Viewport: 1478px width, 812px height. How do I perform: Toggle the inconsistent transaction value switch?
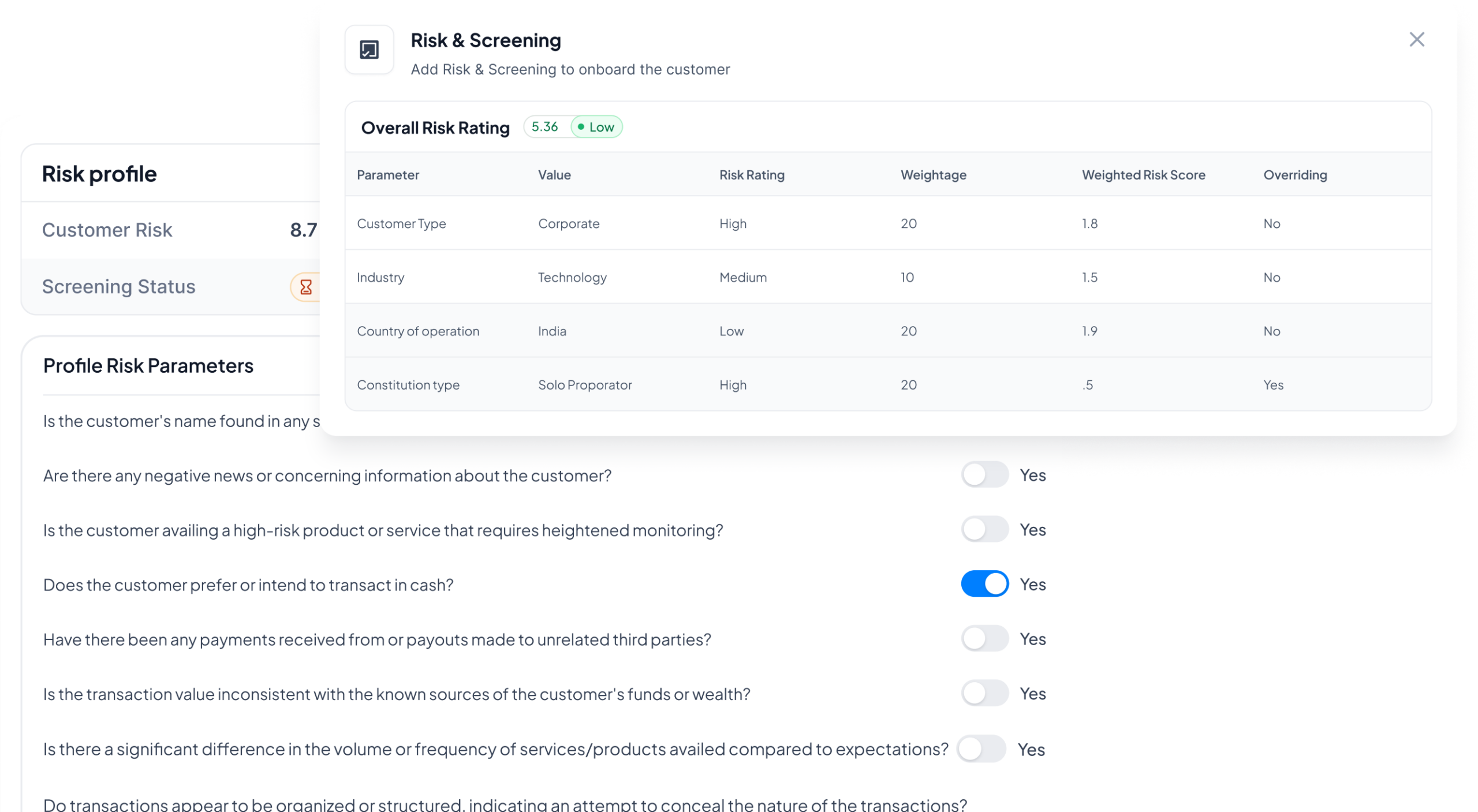(x=984, y=693)
